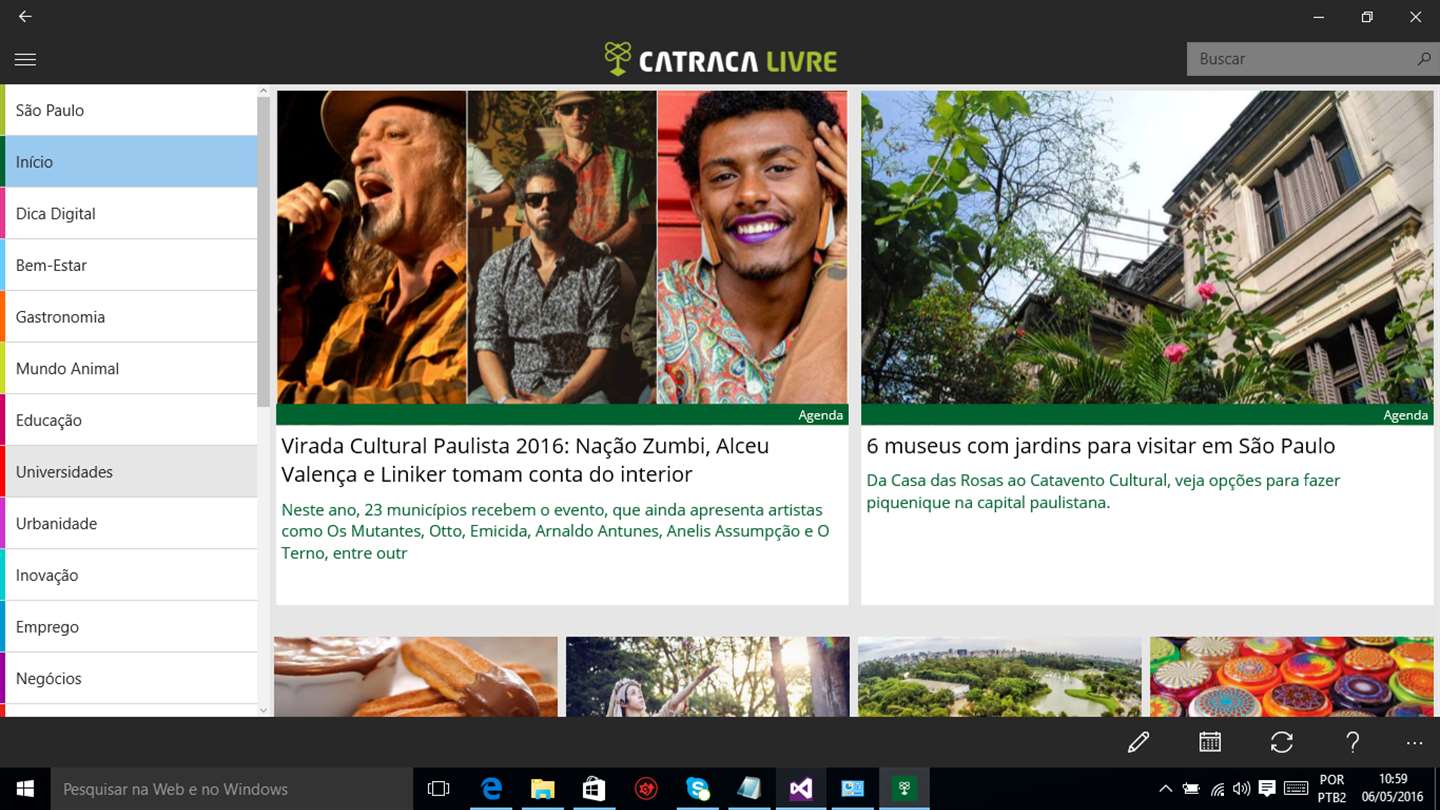Open the notepad-like taskbar app
The height and width of the screenshot is (810, 1440).
pos(749,789)
